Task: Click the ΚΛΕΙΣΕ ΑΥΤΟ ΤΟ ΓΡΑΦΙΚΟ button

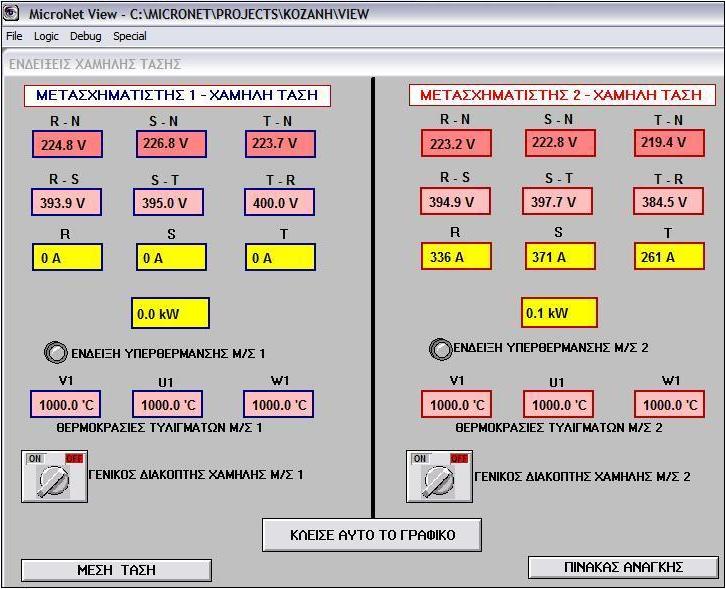Action: [372, 535]
